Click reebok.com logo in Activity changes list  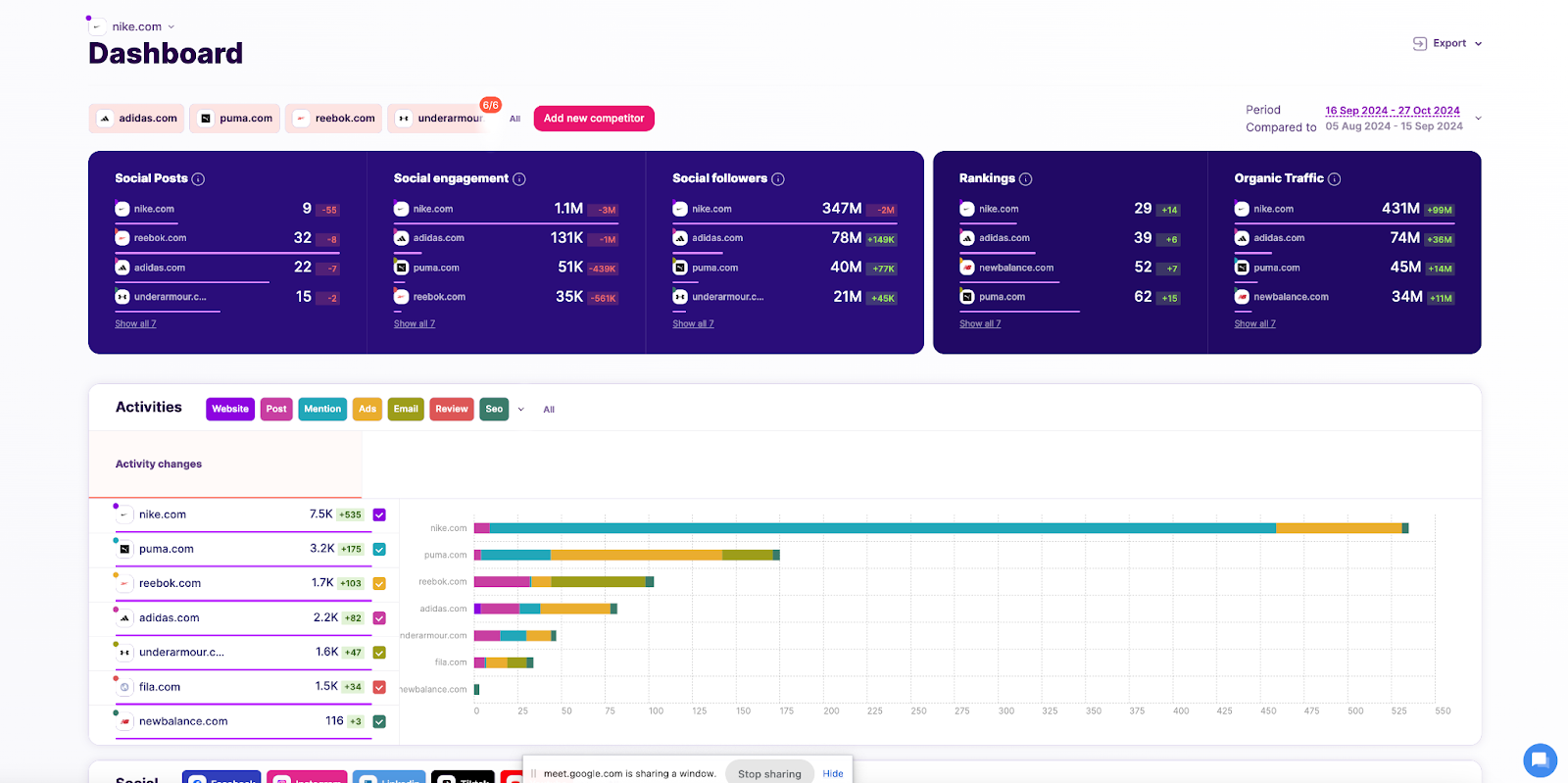tap(124, 583)
